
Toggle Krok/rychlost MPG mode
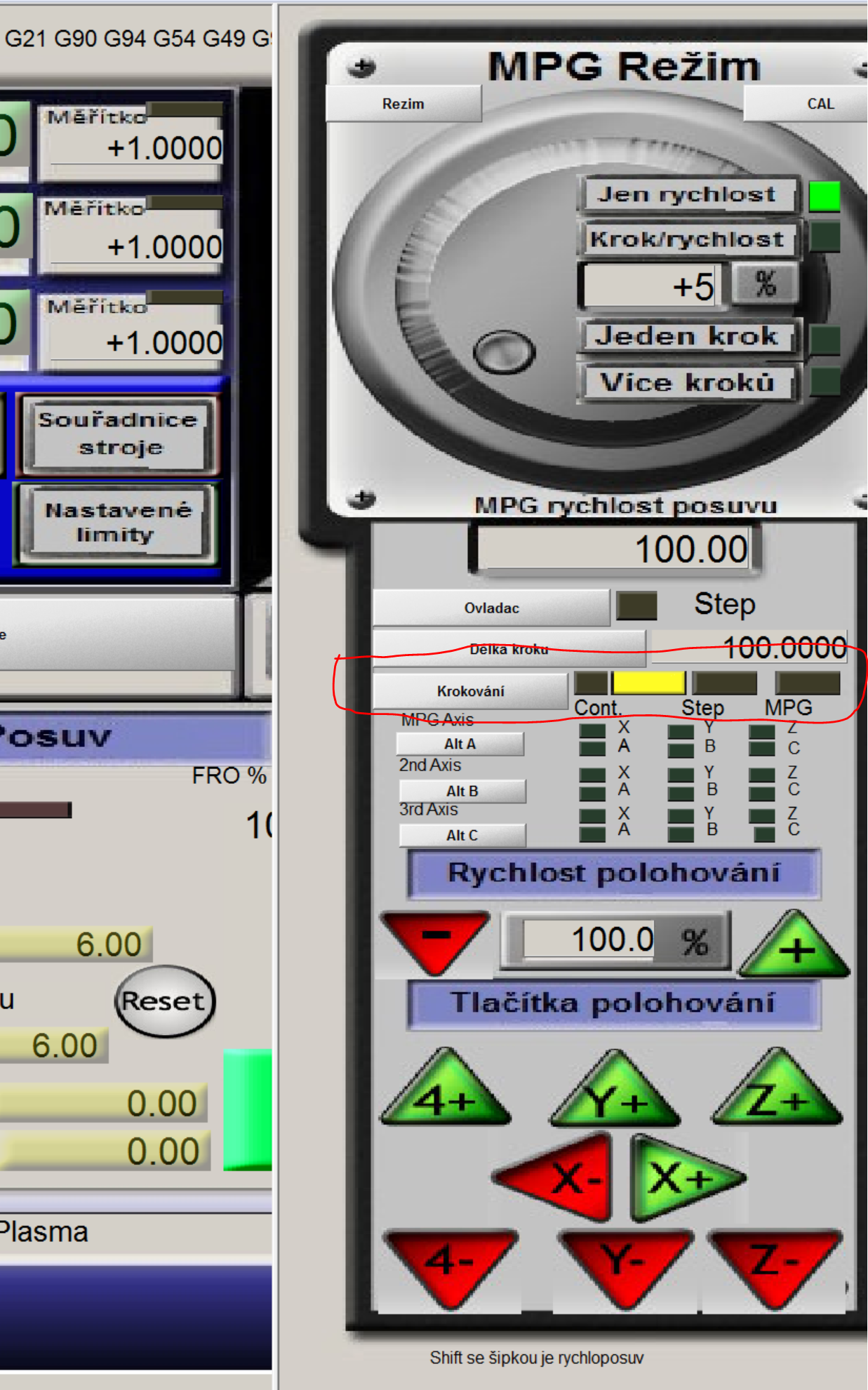coord(687,239)
